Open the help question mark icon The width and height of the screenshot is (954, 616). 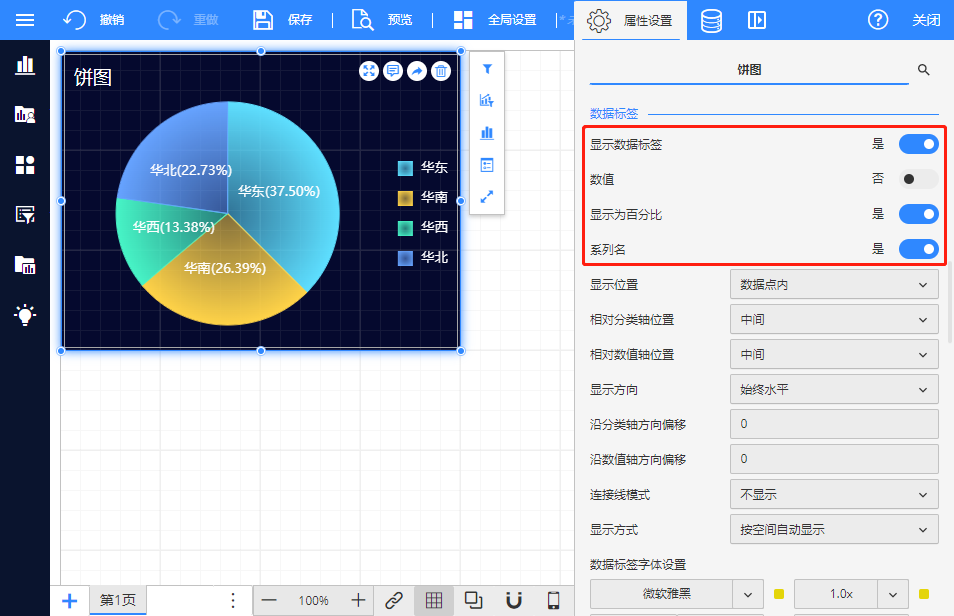(878, 20)
